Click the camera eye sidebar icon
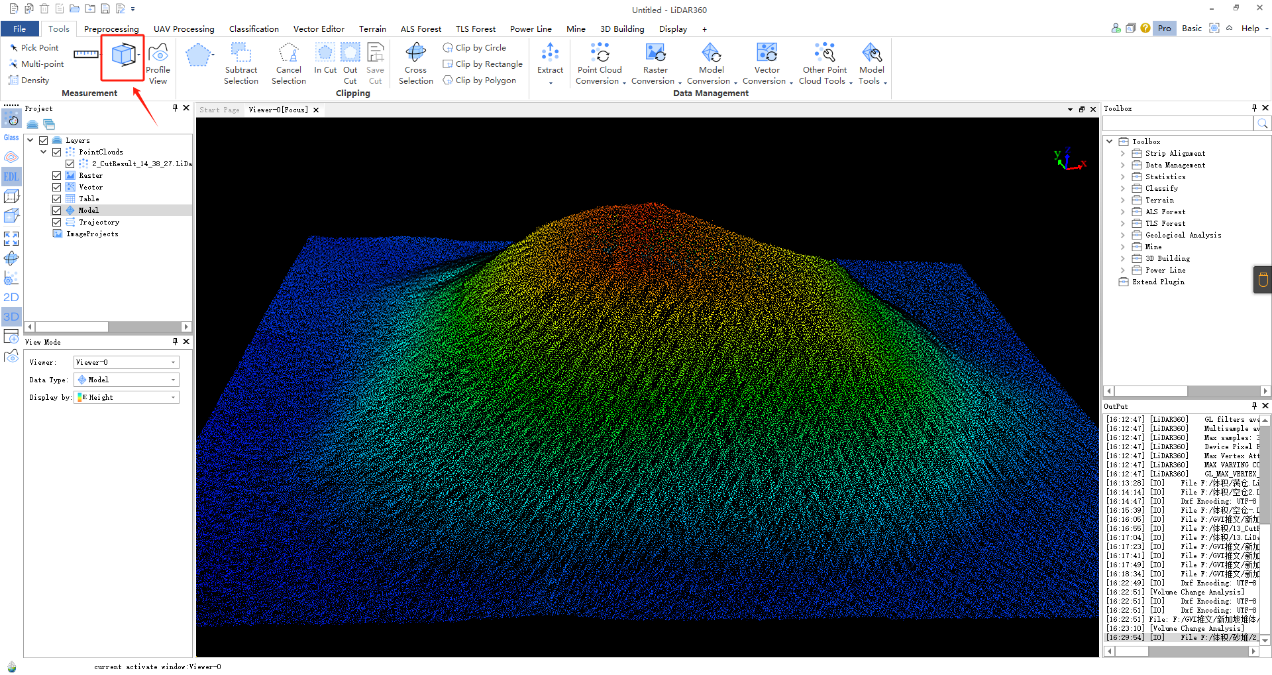 pos(11,355)
